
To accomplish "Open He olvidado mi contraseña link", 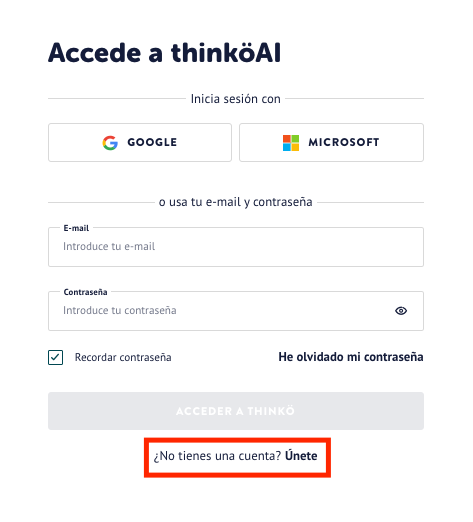I will point(351,357).
